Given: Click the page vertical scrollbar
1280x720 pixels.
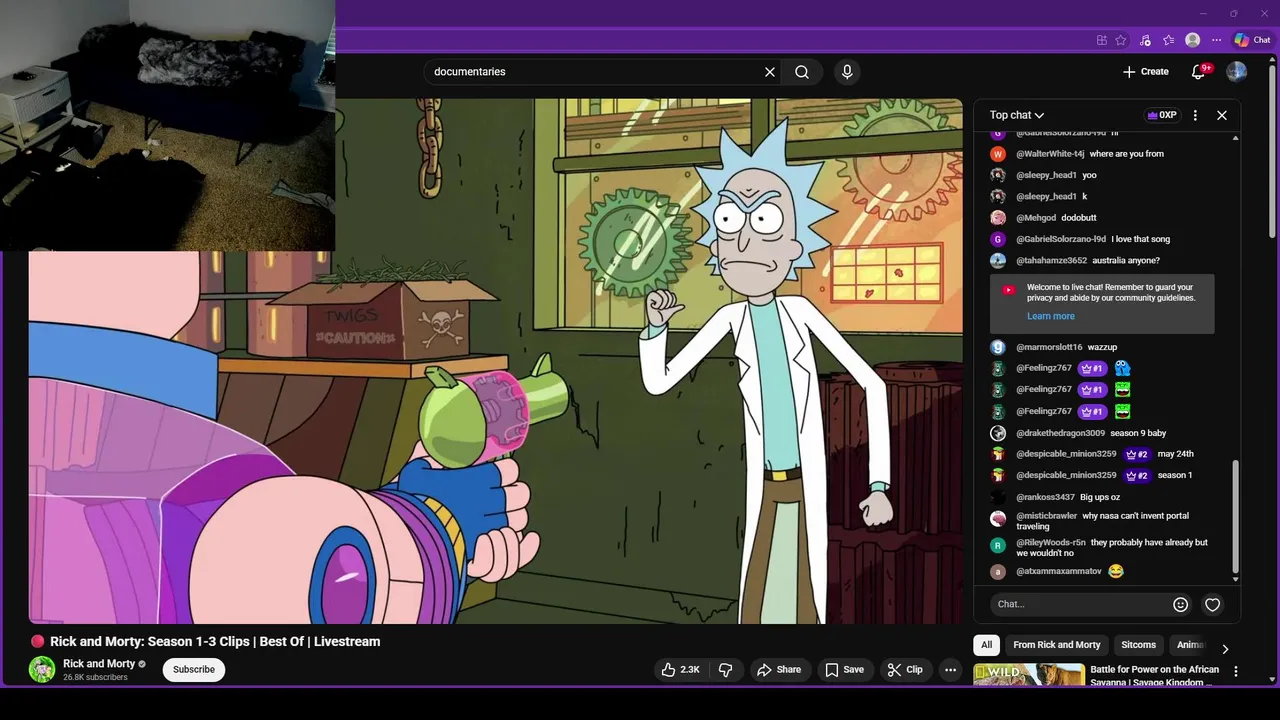Looking at the screenshot, I should [x=1273, y=150].
